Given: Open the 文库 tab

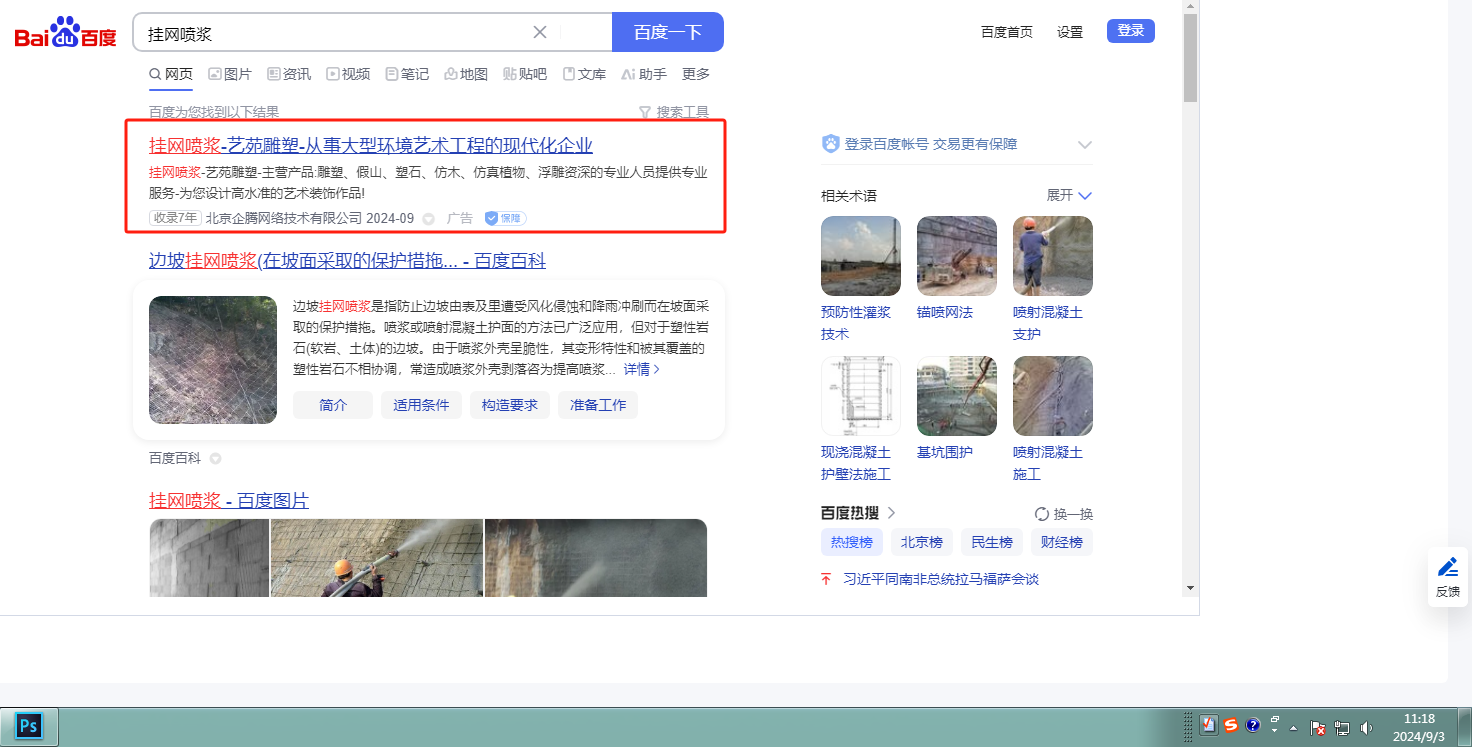Looking at the screenshot, I should click(x=584, y=74).
